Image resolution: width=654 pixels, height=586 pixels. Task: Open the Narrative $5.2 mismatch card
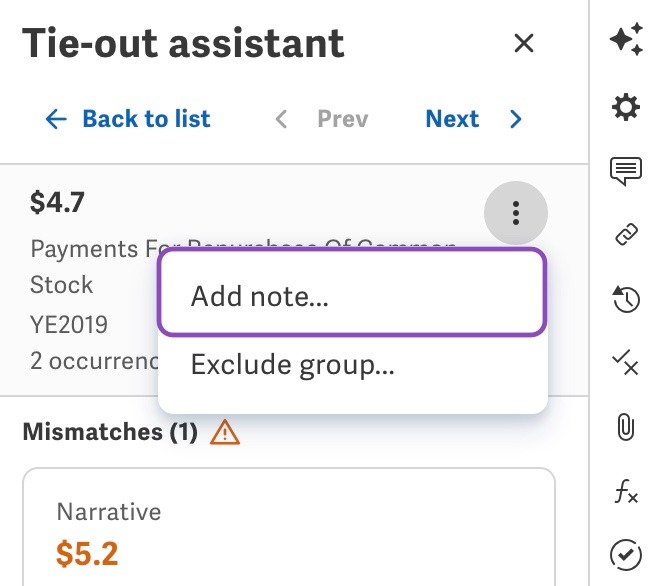[289, 527]
